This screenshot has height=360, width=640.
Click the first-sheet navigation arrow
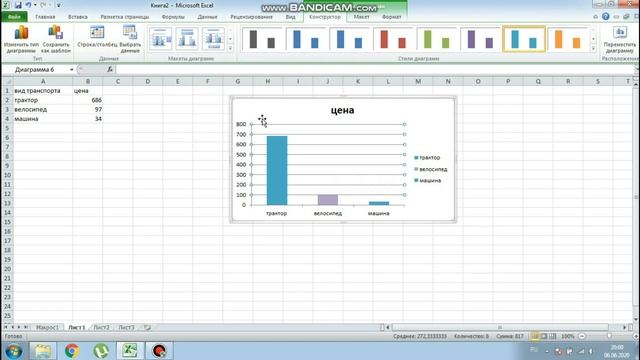[6, 327]
